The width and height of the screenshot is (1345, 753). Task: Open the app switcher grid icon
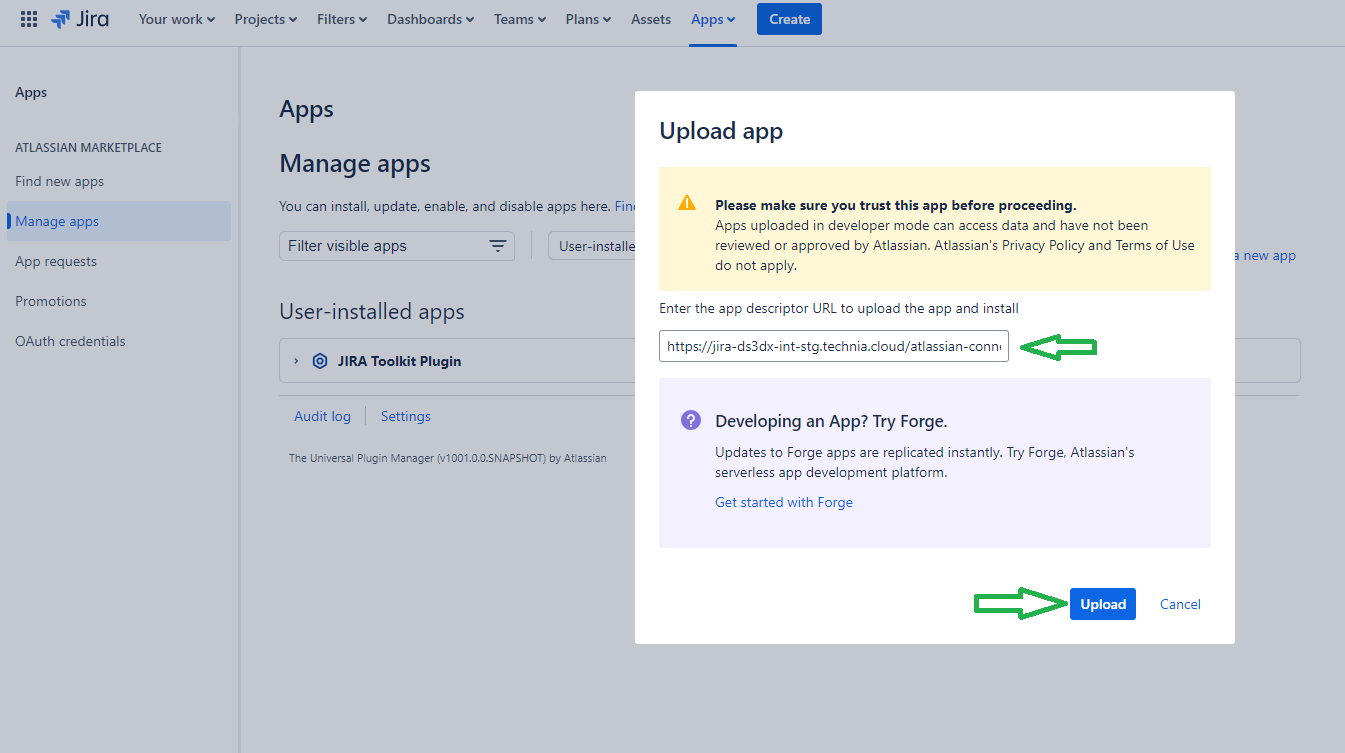(x=29, y=19)
